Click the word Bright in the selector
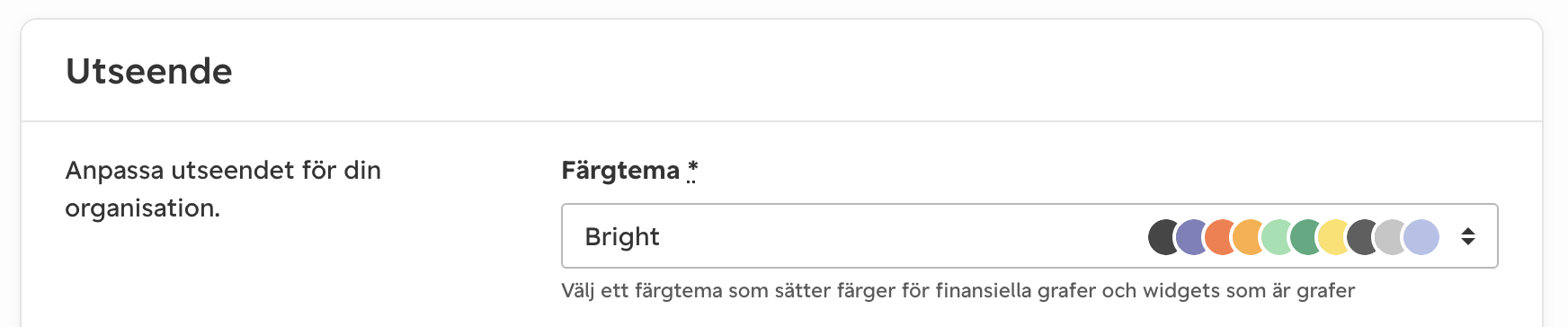Image resolution: width=1568 pixels, height=327 pixels. click(622, 237)
